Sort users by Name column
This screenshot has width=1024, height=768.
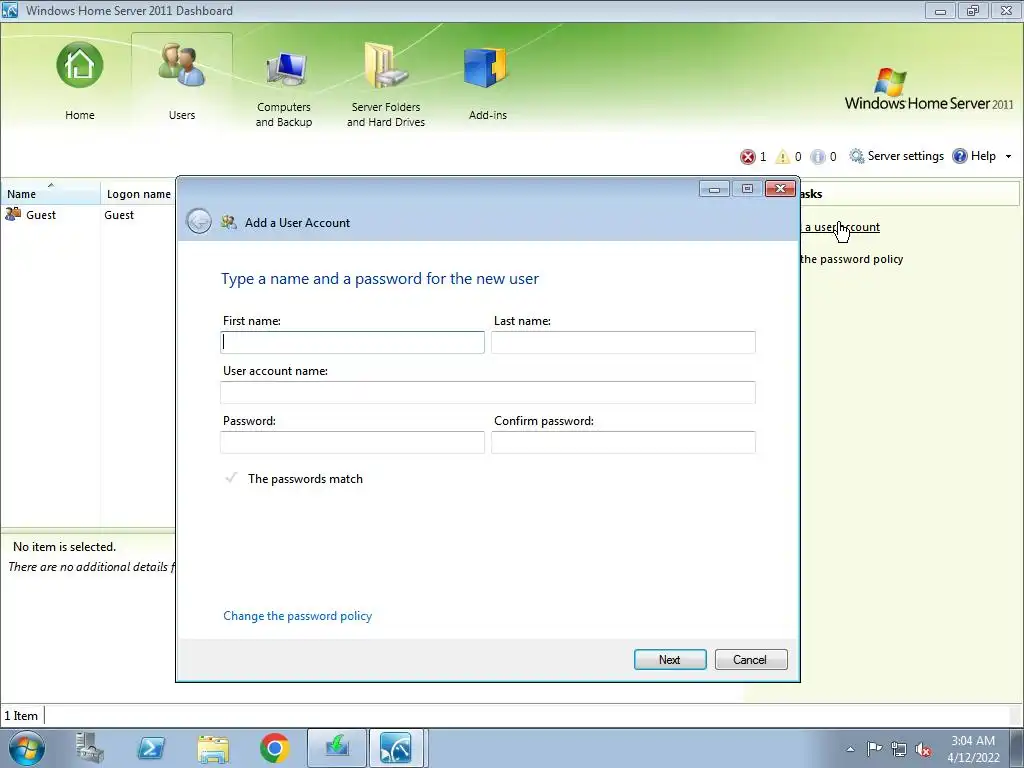click(50, 194)
